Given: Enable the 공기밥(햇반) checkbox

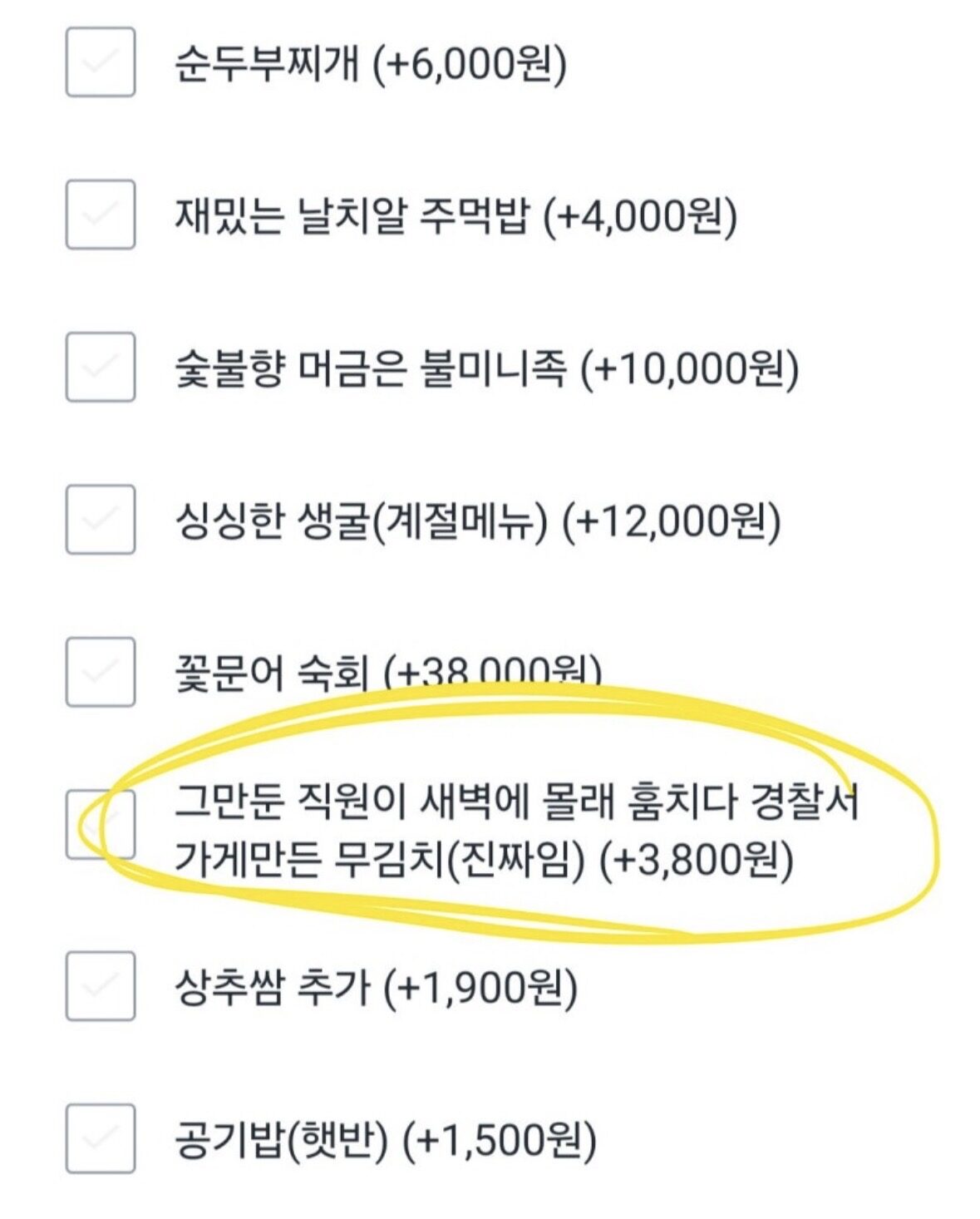Looking at the screenshot, I should coord(100,1138).
